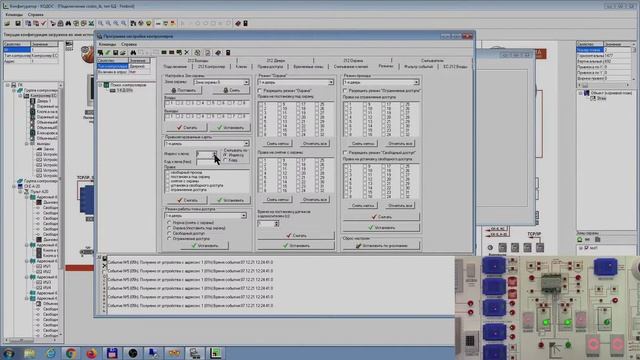Click the X delete icon in dialog toolbar
This screenshot has height=360, width=640.
187,53
